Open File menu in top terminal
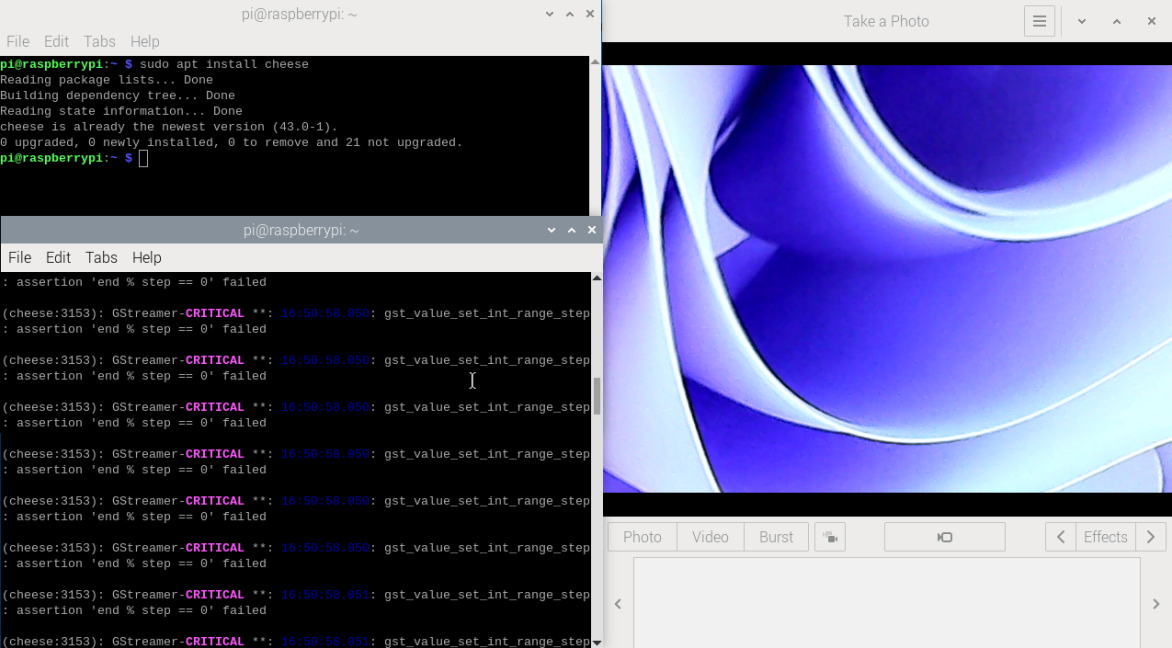The image size is (1172, 648). (x=18, y=42)
